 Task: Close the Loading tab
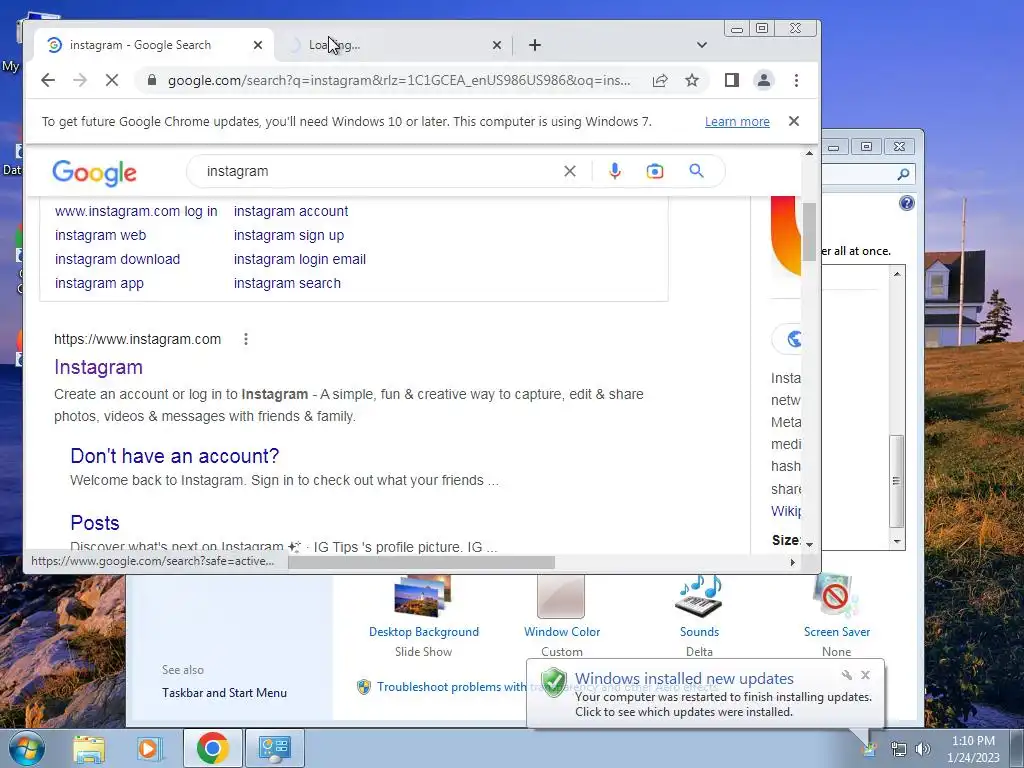tap(497, 45)
